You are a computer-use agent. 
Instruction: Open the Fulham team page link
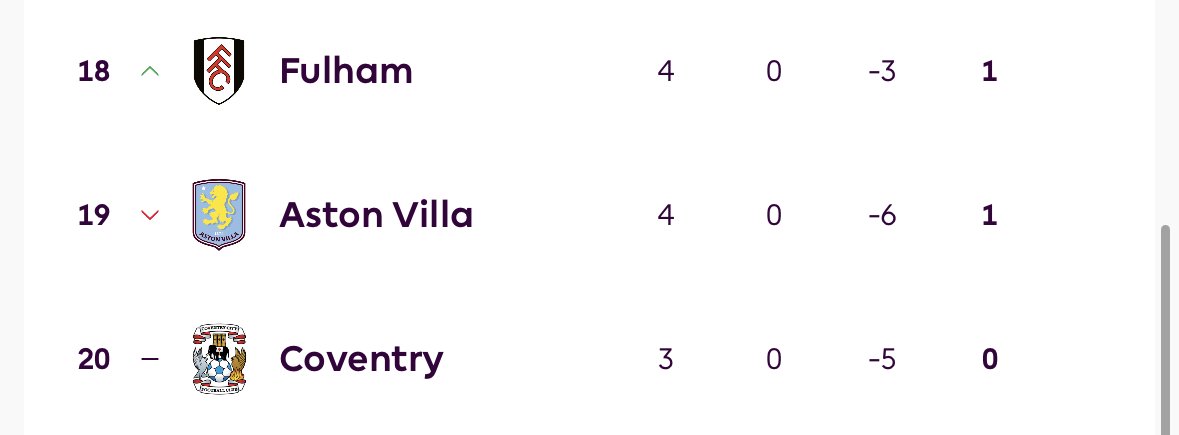point(346,71)
